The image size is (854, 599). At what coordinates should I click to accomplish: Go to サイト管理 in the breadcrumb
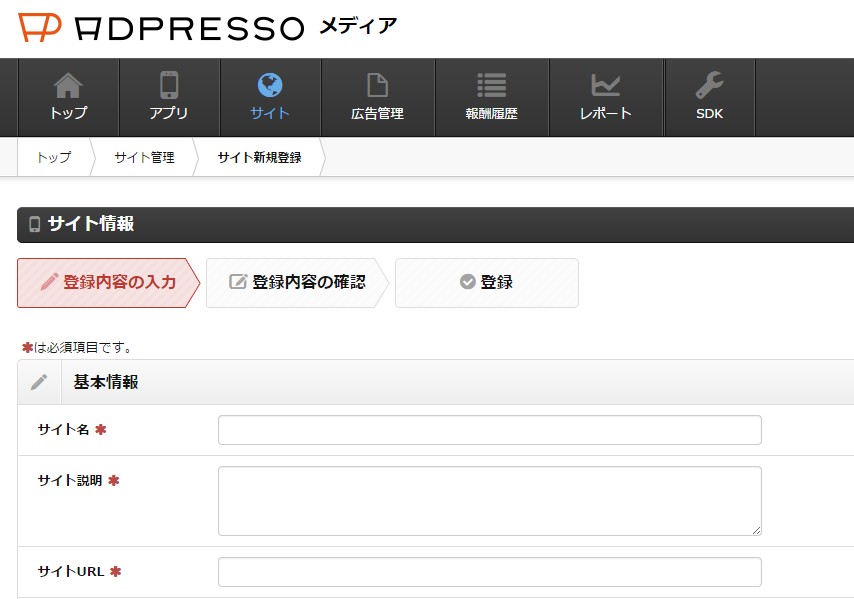pos(144,158)
